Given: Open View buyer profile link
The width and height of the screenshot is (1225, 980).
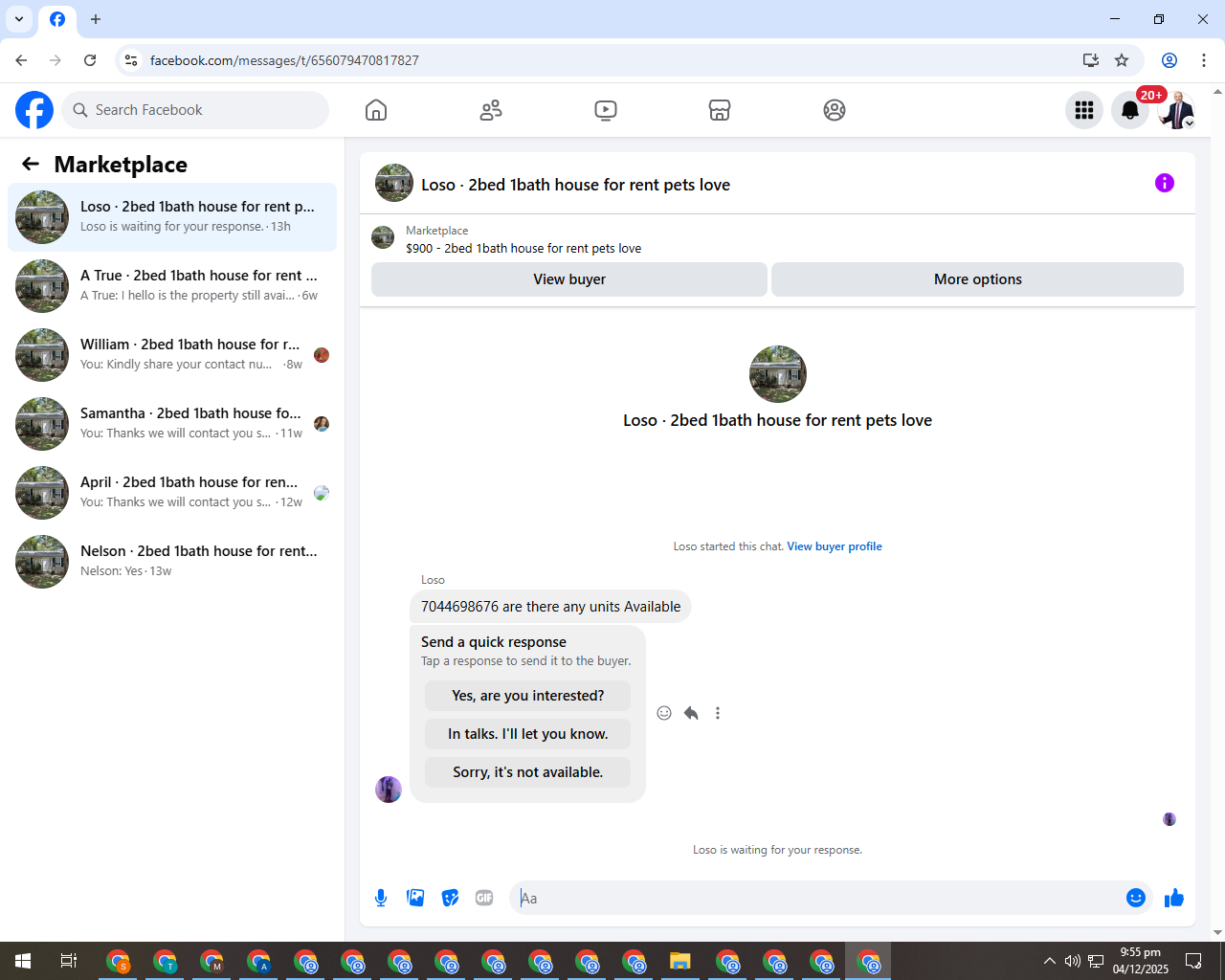Looking at the screenshot, I should pos(835,546).
